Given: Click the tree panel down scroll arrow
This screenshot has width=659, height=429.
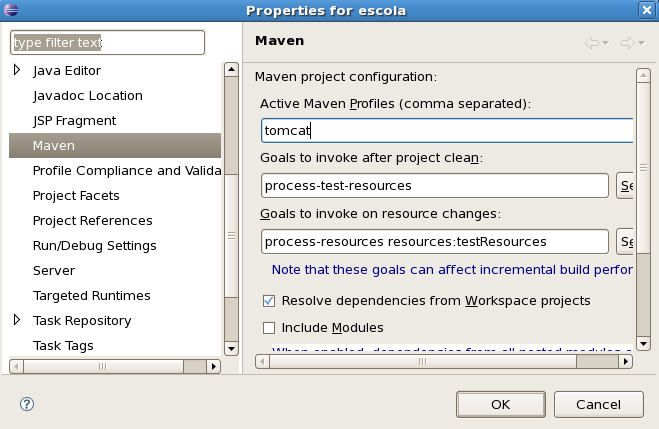Looking at the screenshot, I should (x=230, y=348).
